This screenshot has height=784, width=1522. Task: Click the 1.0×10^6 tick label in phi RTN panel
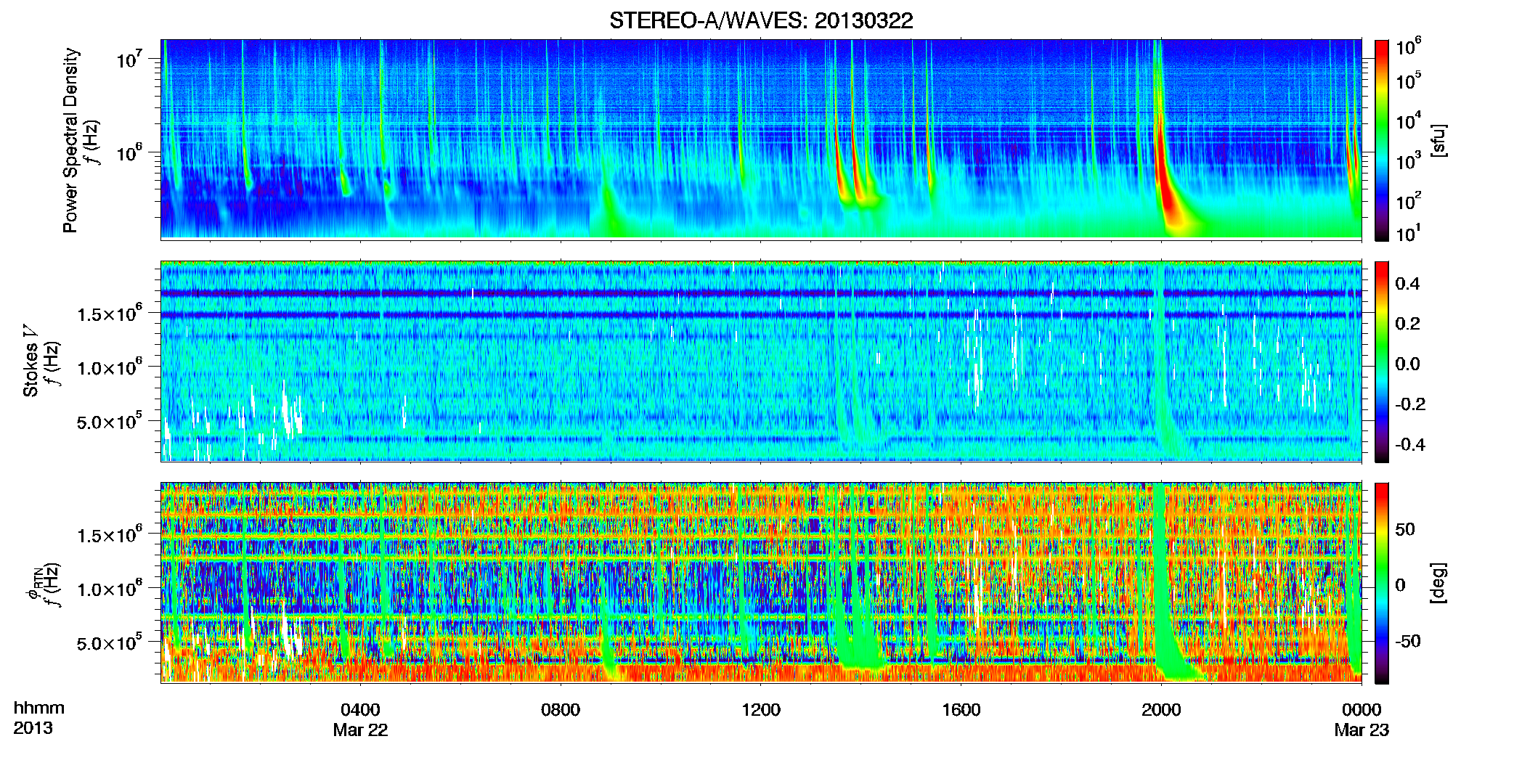click(109, 589)
